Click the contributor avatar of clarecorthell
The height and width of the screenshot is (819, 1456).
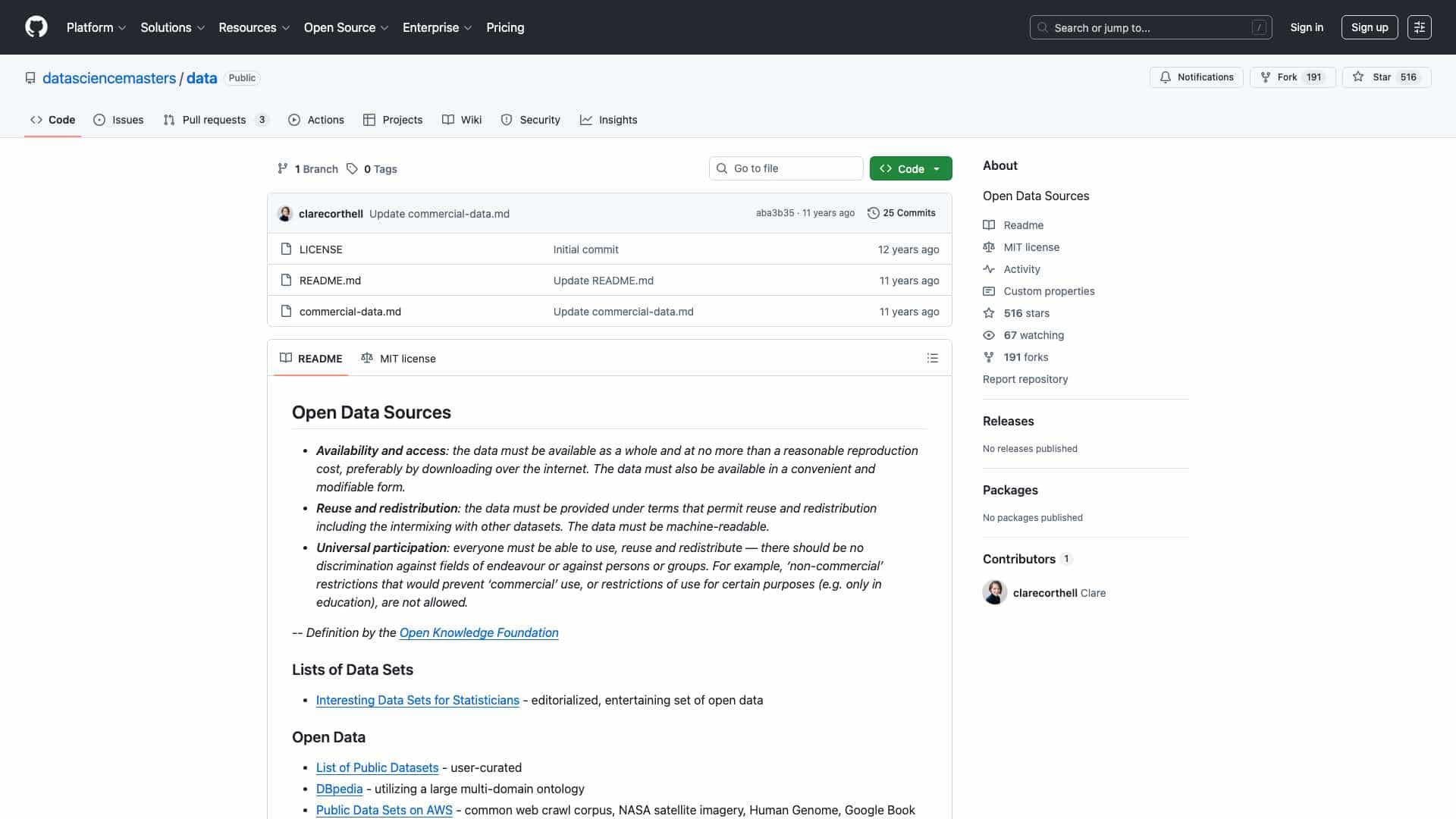[x=995, y=592]
